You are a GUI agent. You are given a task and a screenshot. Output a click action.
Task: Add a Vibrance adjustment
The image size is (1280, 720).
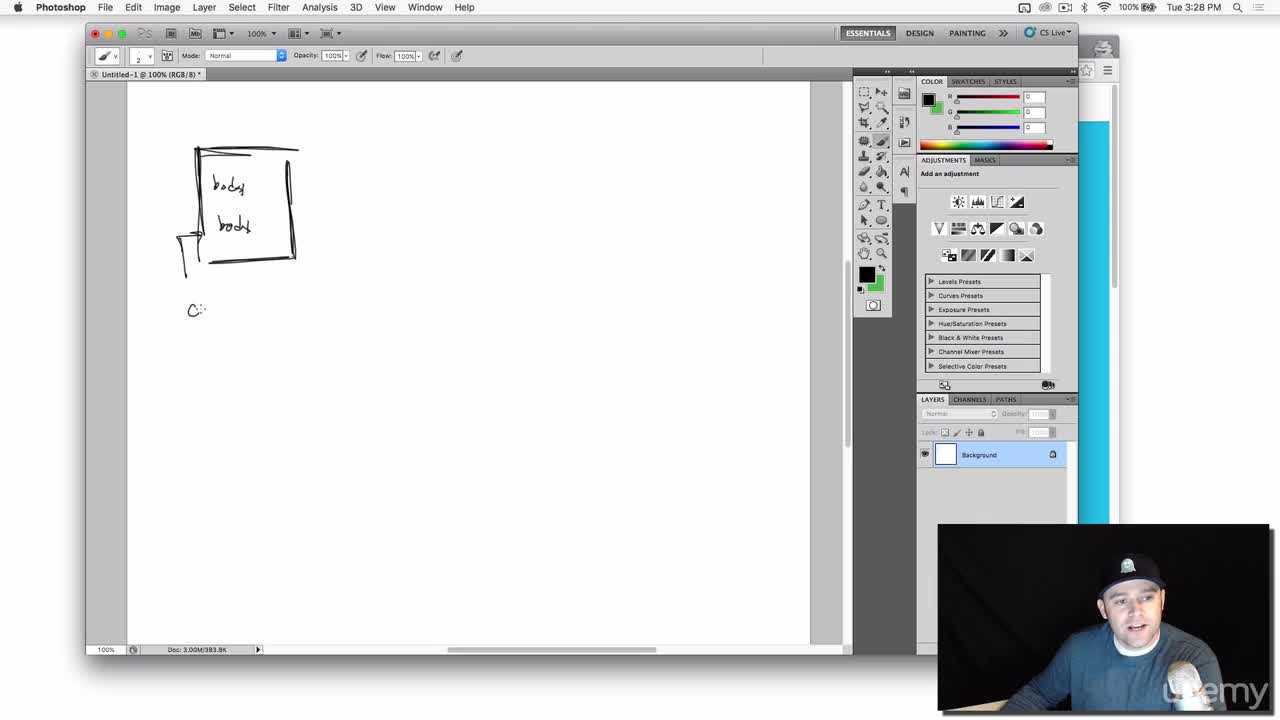click(939, 229)
